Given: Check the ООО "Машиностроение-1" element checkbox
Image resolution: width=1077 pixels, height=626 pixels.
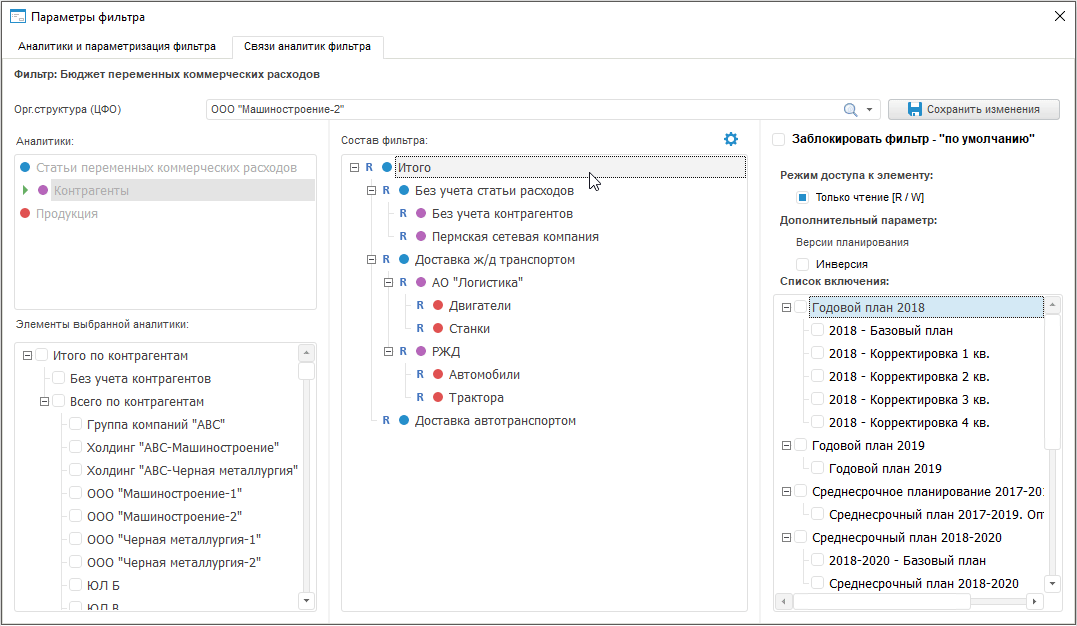Looking at the screenshot, I should 76,494.
